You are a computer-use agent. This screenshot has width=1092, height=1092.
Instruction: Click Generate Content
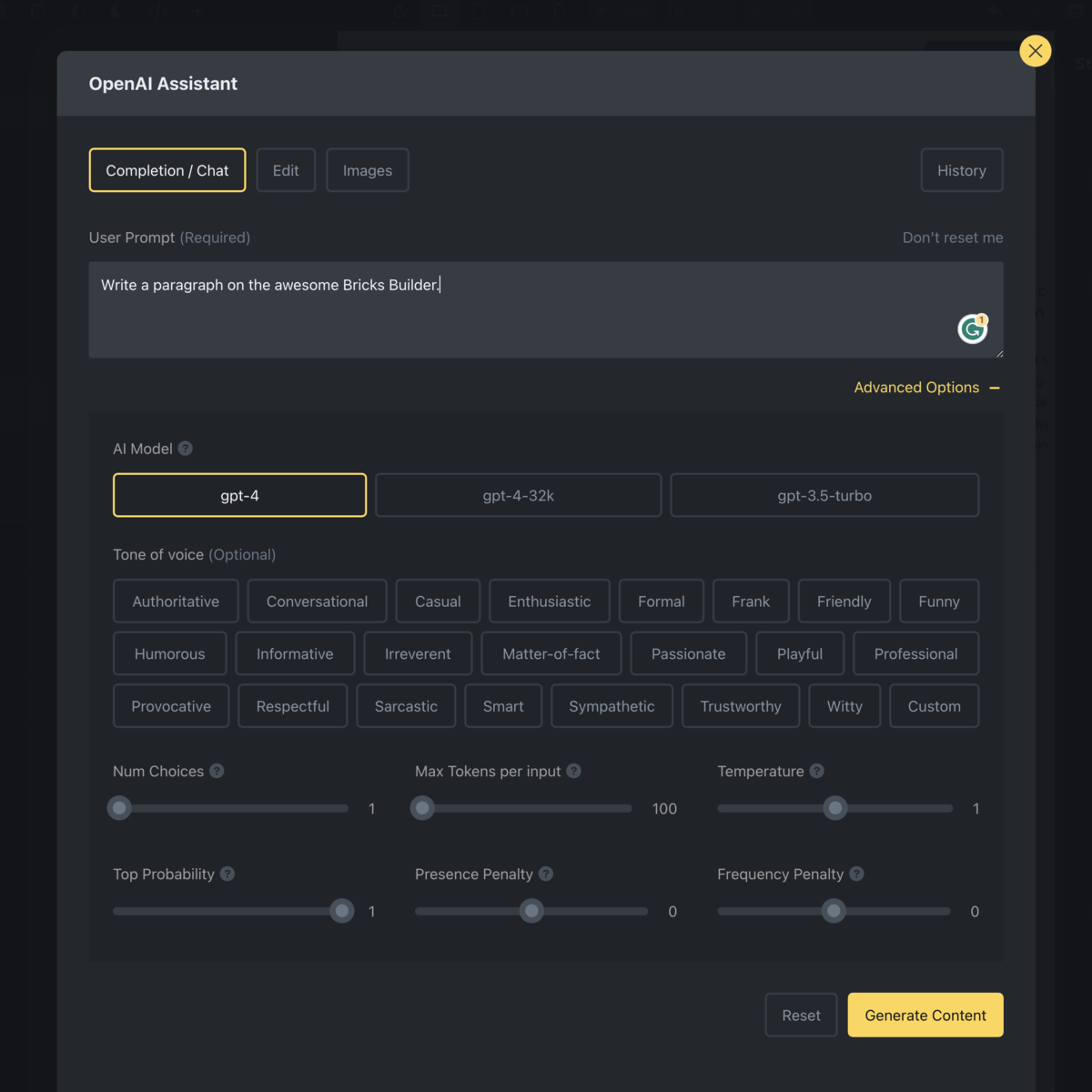(x=925, y=1016)
